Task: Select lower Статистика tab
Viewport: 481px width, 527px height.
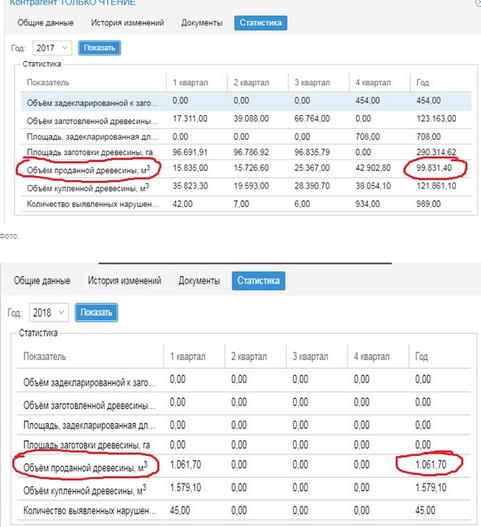Action: click(258, 281)
